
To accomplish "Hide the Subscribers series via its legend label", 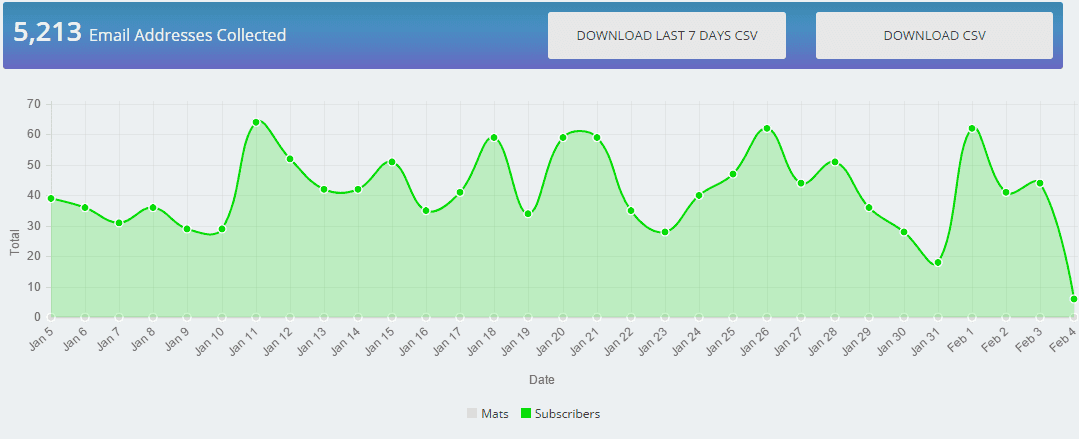I will click(567, 413).
